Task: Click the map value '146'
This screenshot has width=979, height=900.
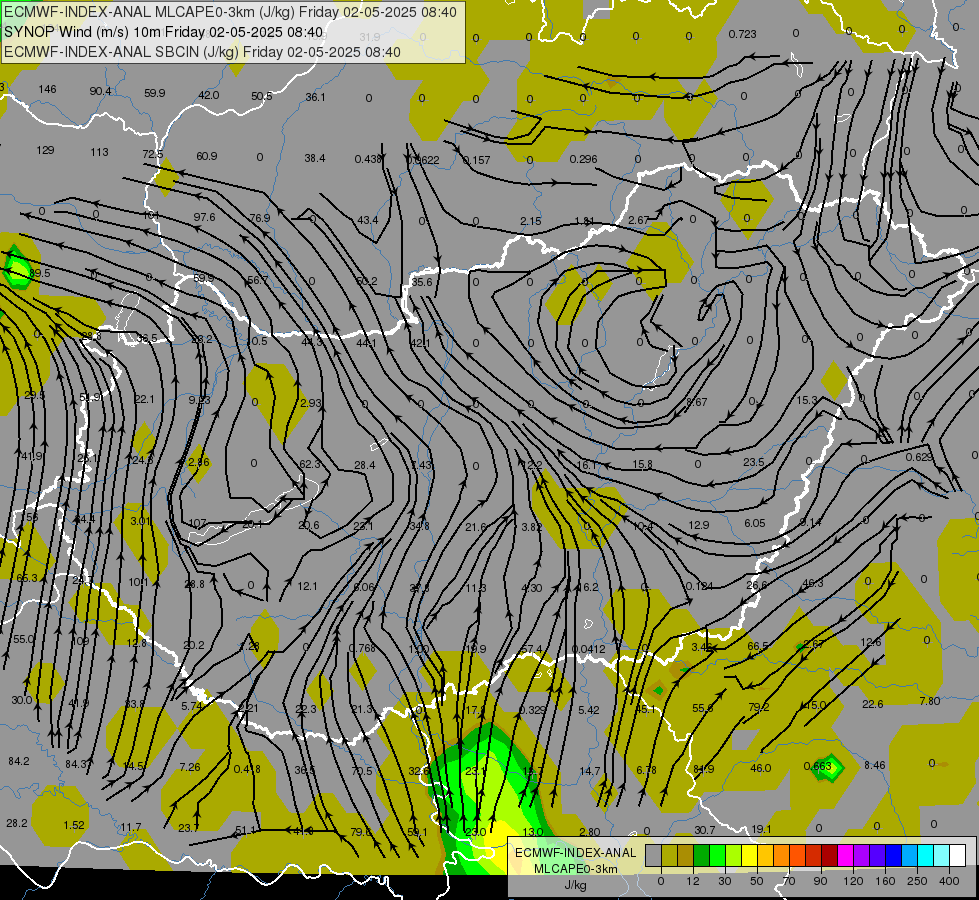Action: pyautogui.click(x=47, y=89)
